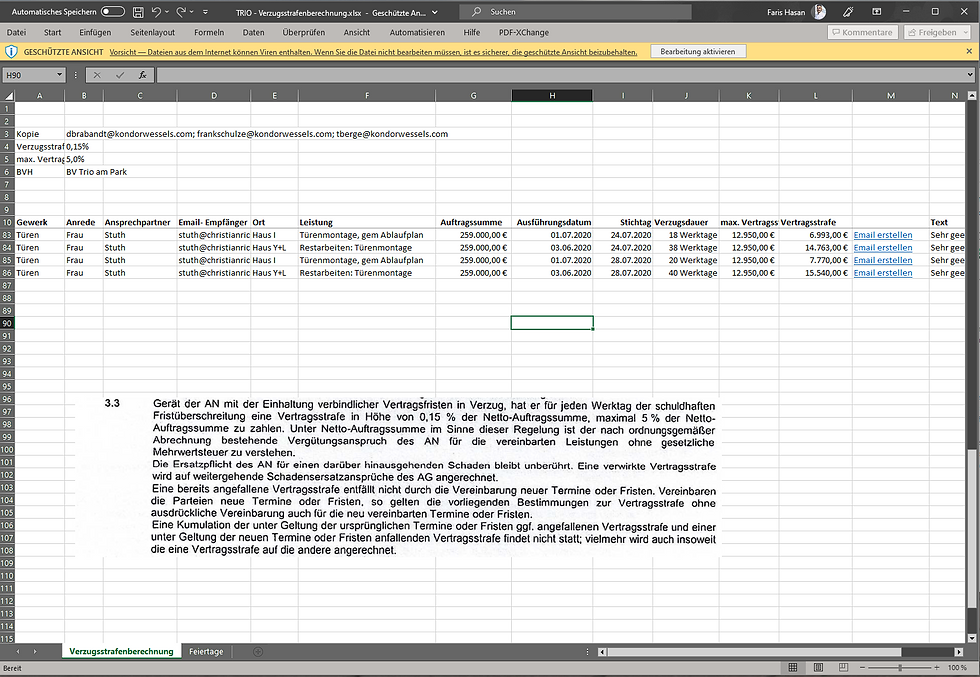The height and width of the screenshot is (677, 980).
Task: Click the previous sheet navigation arrow
Action: (18, 651)
